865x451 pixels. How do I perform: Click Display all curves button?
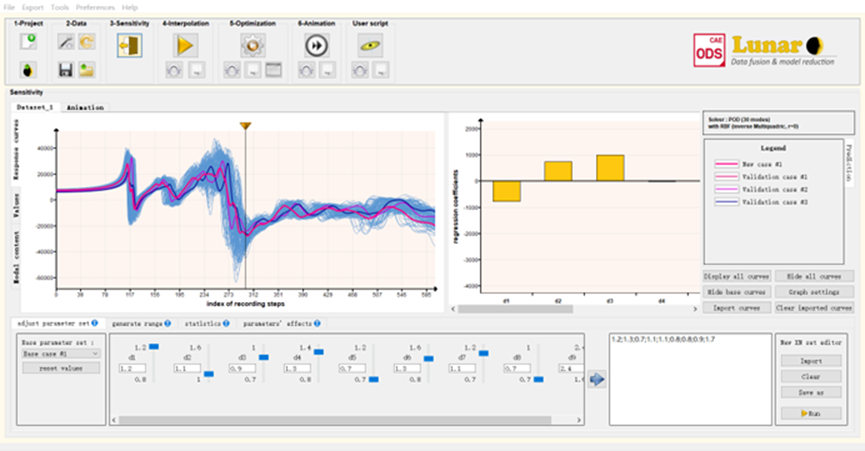(x=736, y=276)
